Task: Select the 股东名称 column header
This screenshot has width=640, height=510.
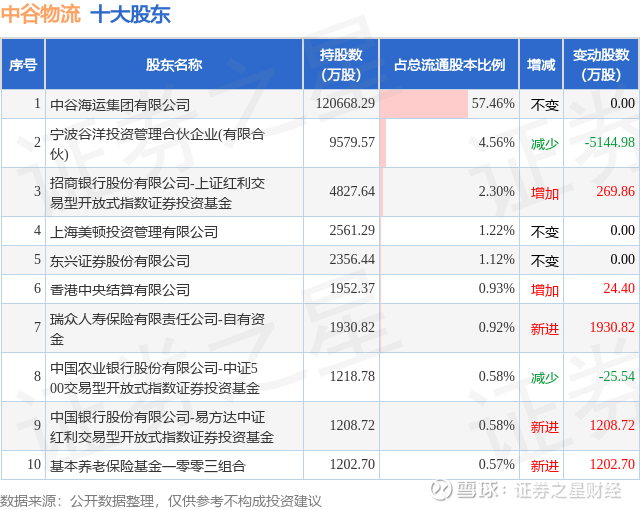Action: (174, 65)
